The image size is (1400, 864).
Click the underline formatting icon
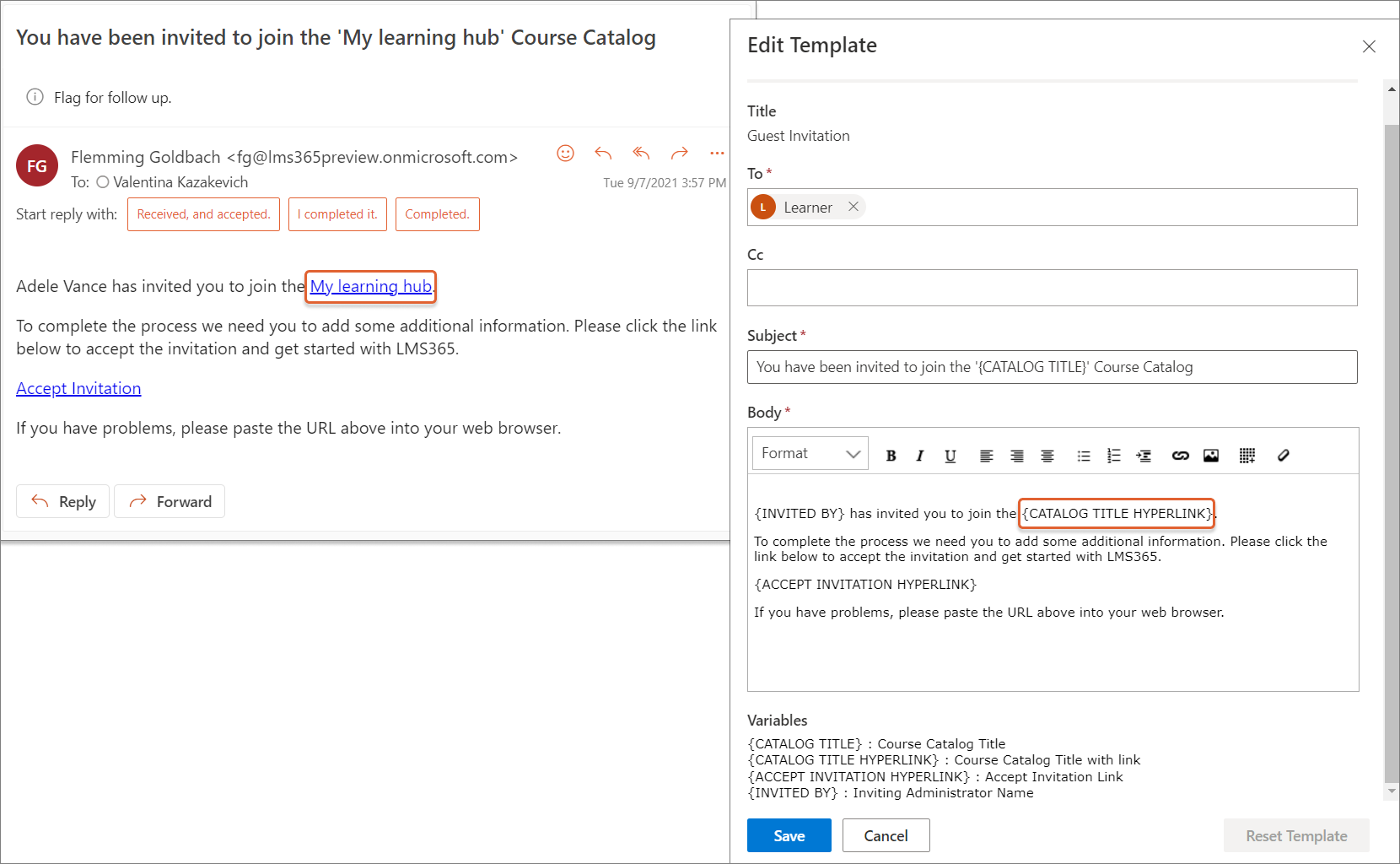(950, 456)
